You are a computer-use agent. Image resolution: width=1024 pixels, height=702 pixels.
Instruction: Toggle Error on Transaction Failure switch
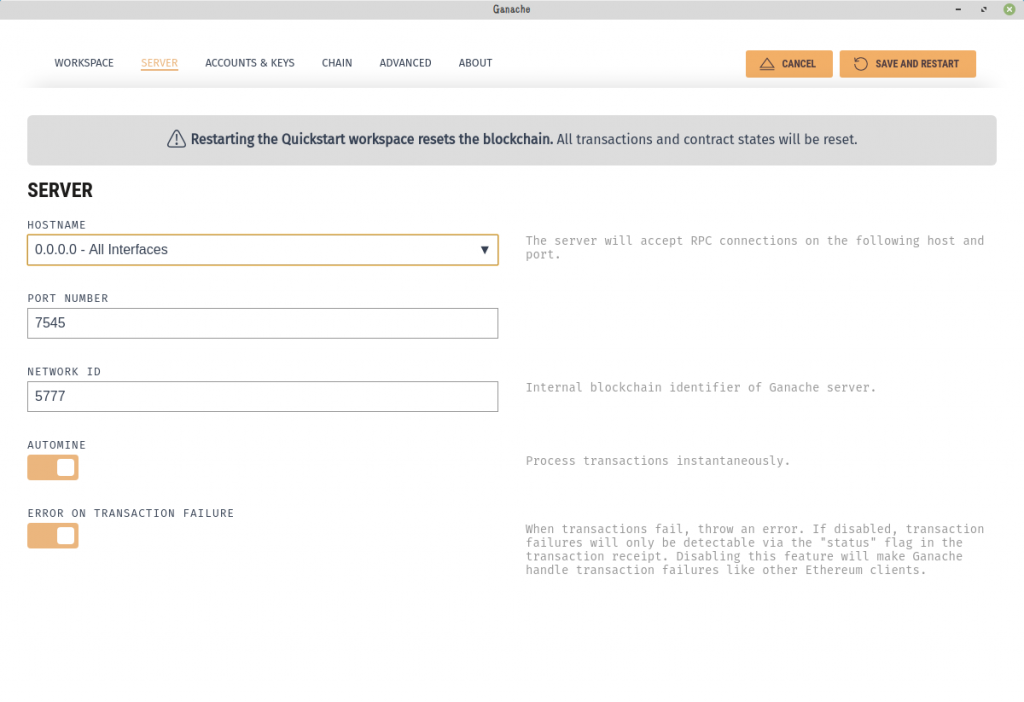pyautogui.click(x=53, y=536)
